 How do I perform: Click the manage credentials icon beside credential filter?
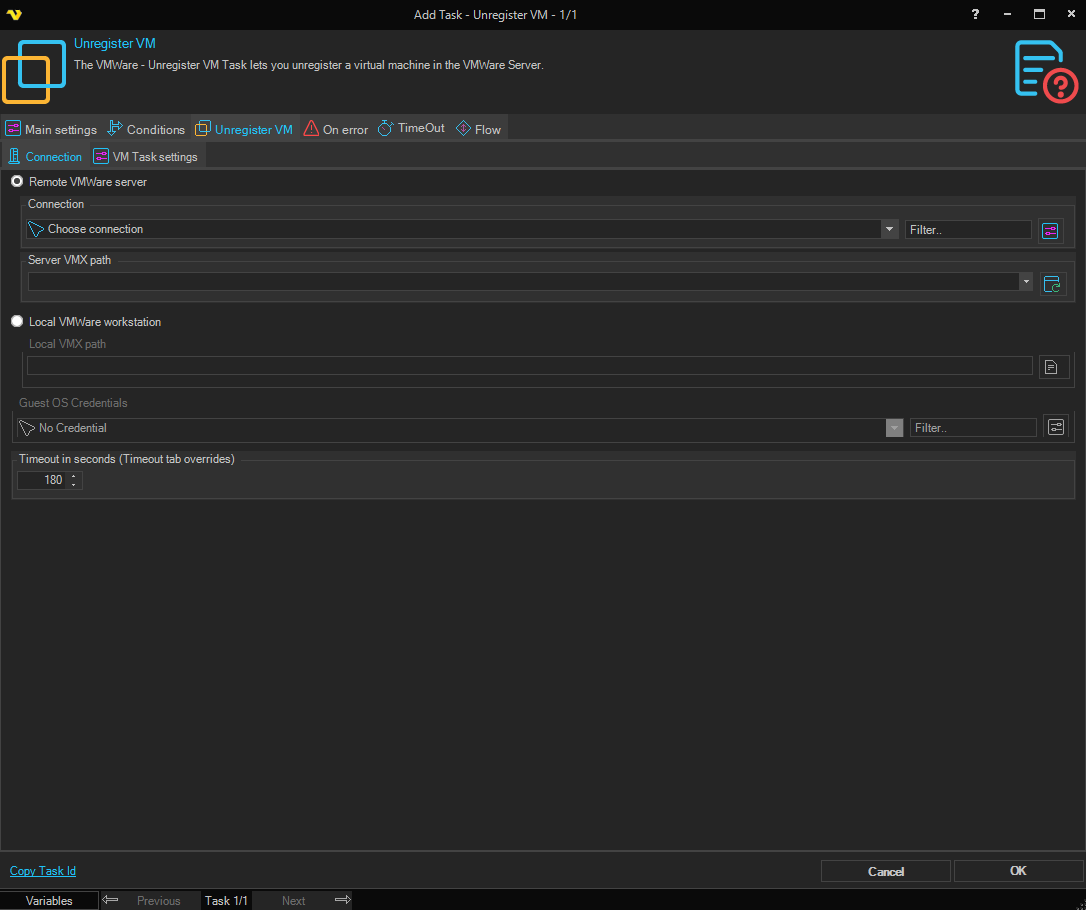pyautogui.click(x=1056, y=428)
